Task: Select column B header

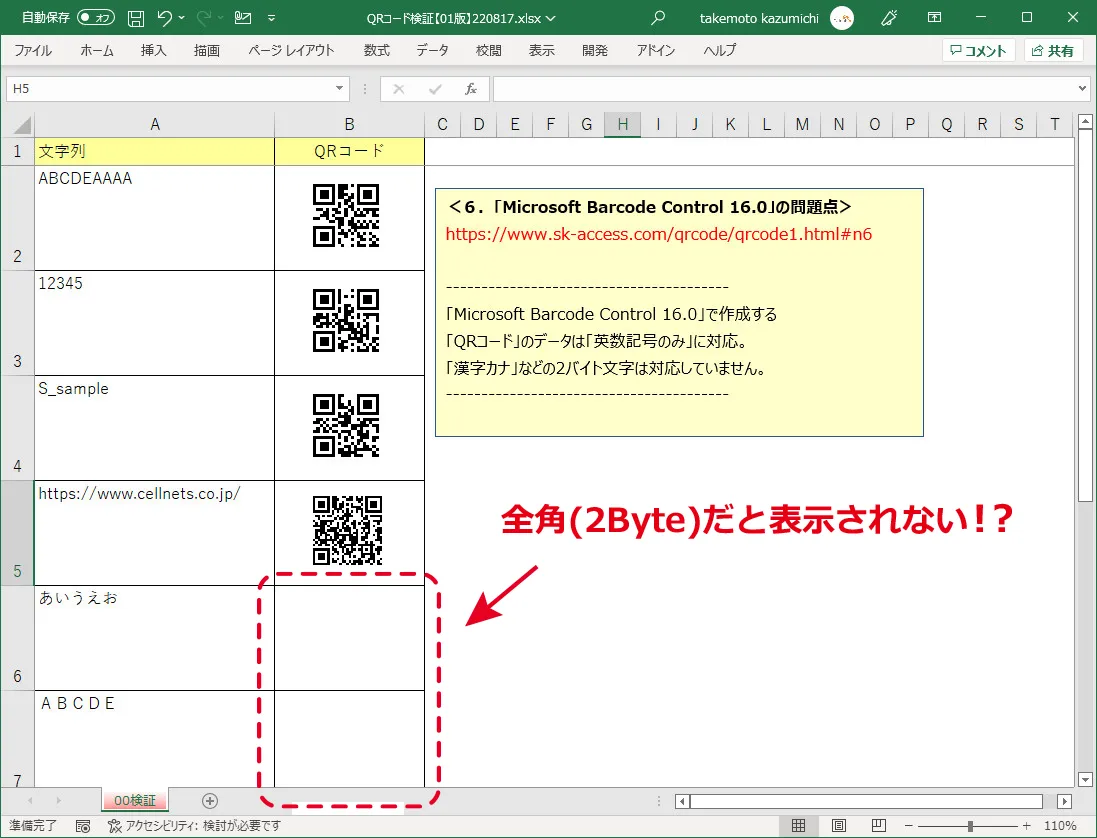Action: coord(349,125)
